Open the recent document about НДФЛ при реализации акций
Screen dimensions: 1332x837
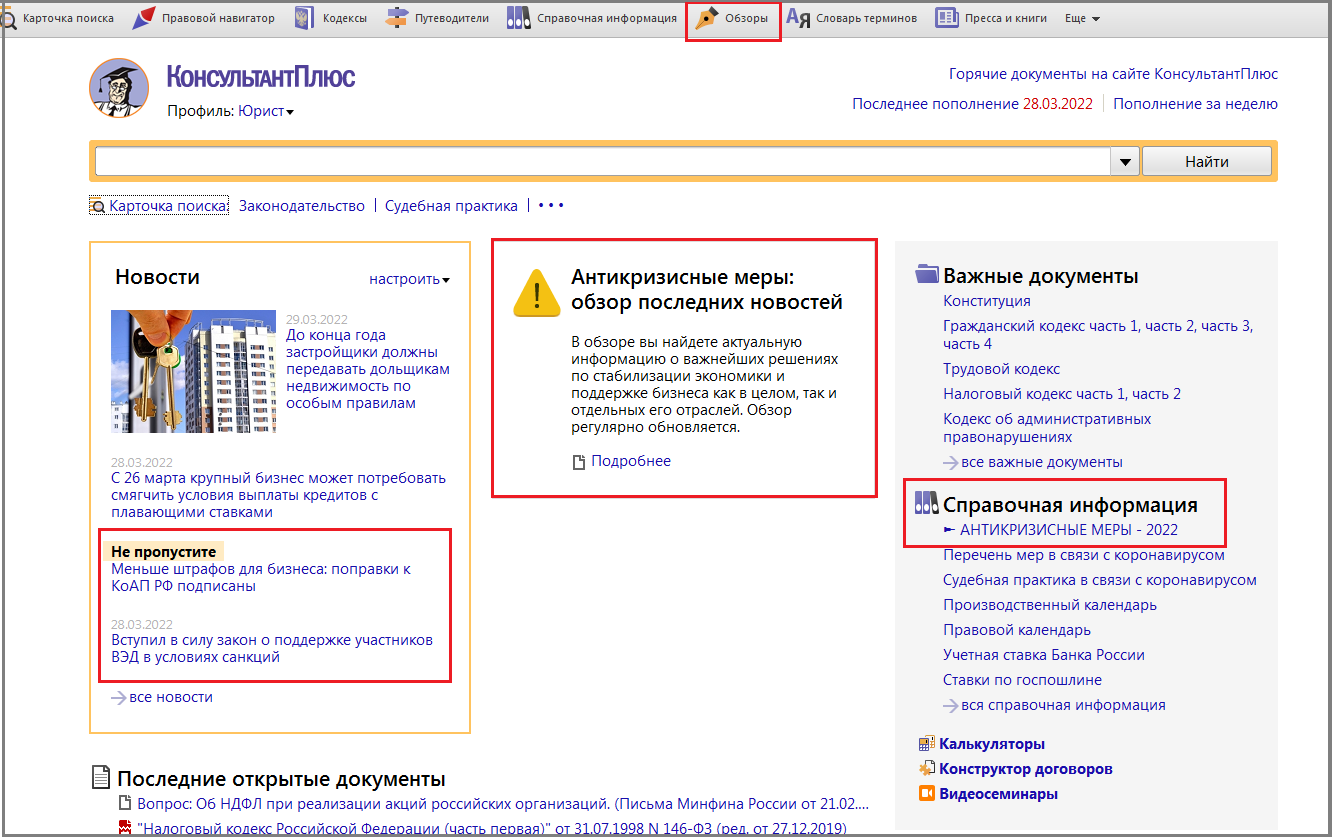tap(503, 803)
